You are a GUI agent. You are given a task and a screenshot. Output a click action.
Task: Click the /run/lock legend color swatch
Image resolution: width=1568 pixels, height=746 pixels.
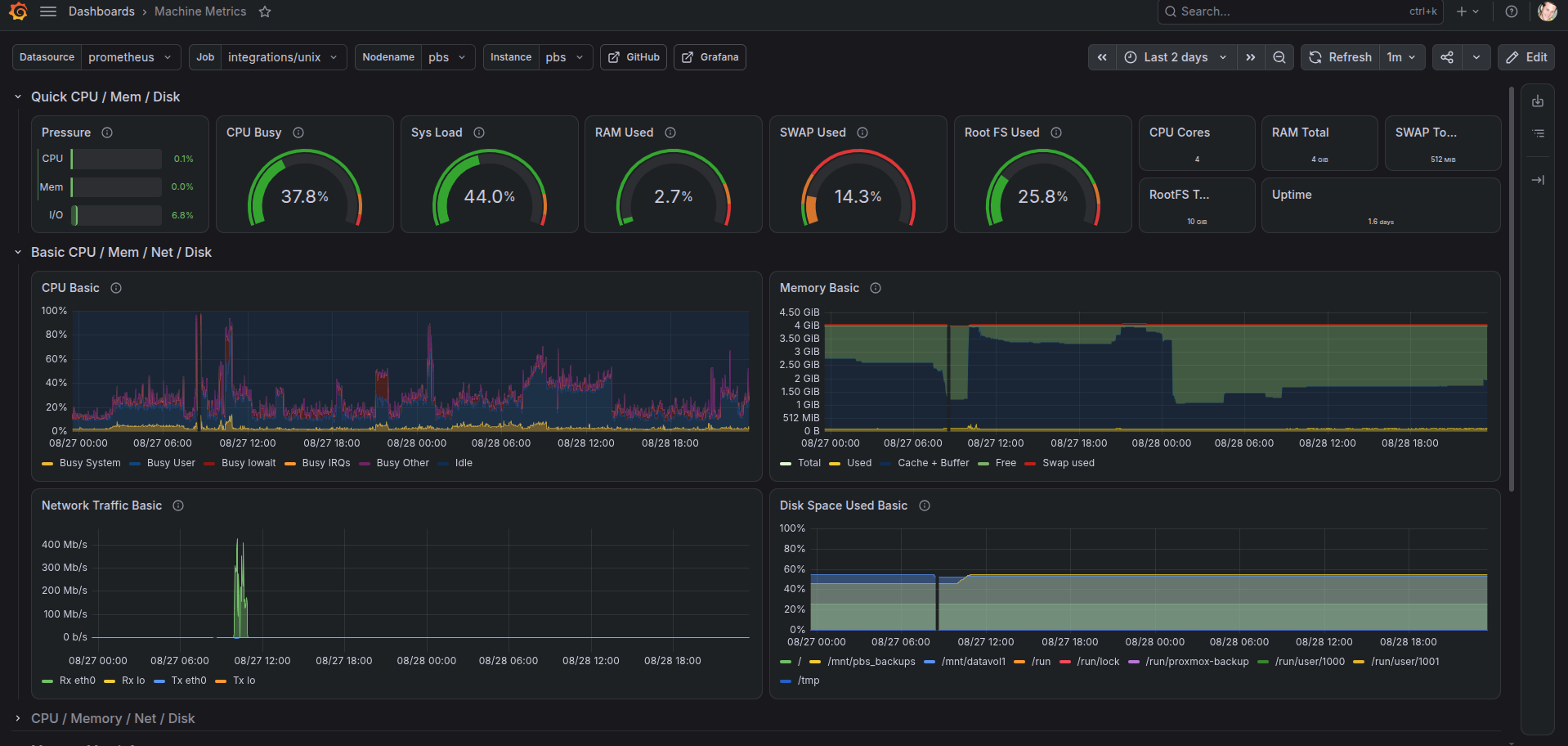tap(1065, 662)
